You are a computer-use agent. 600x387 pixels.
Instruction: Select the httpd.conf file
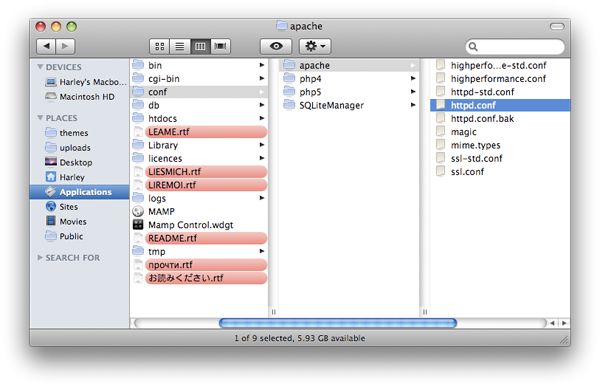point(500,105)
